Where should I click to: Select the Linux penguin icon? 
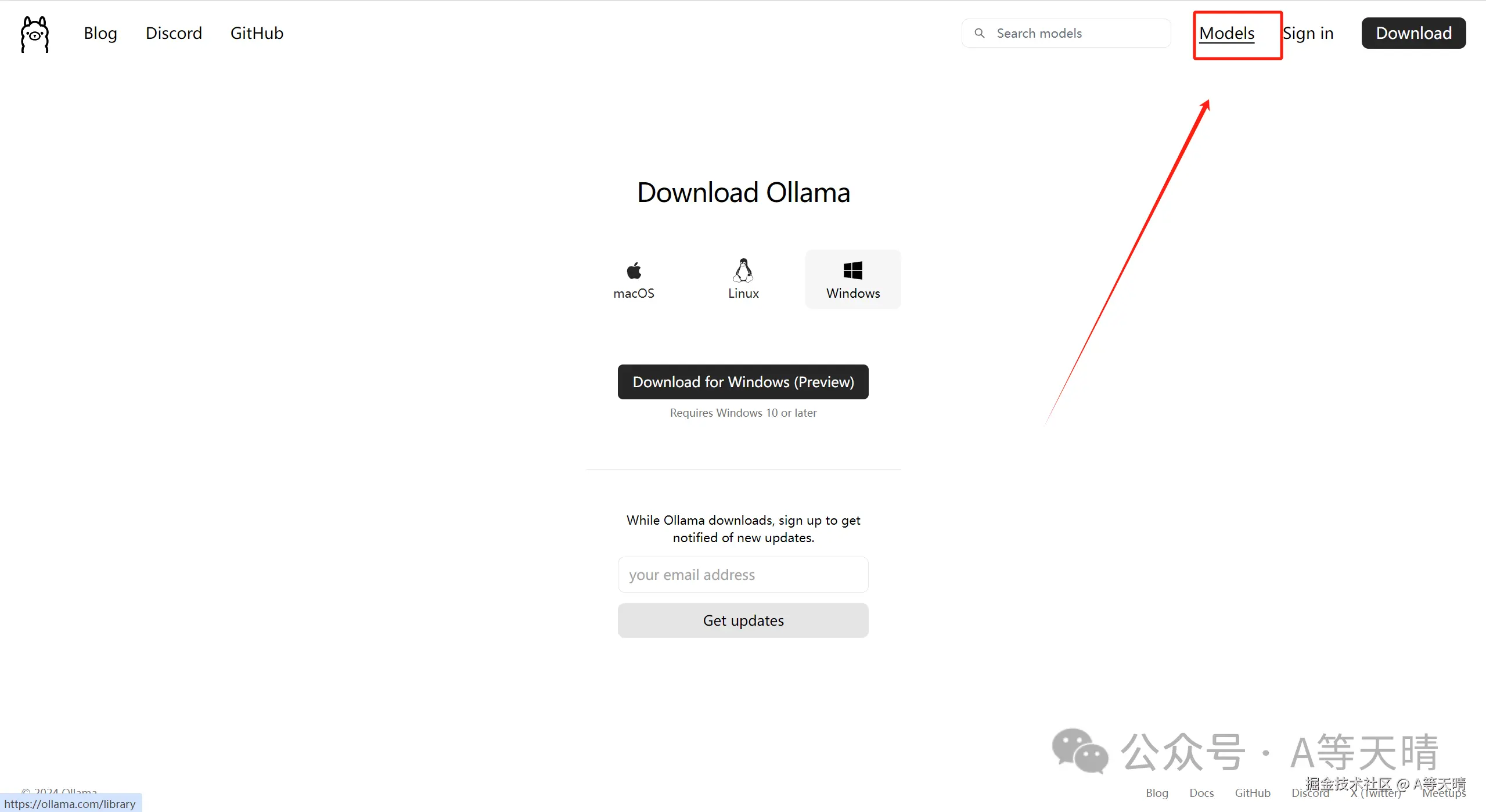[743, 270]
